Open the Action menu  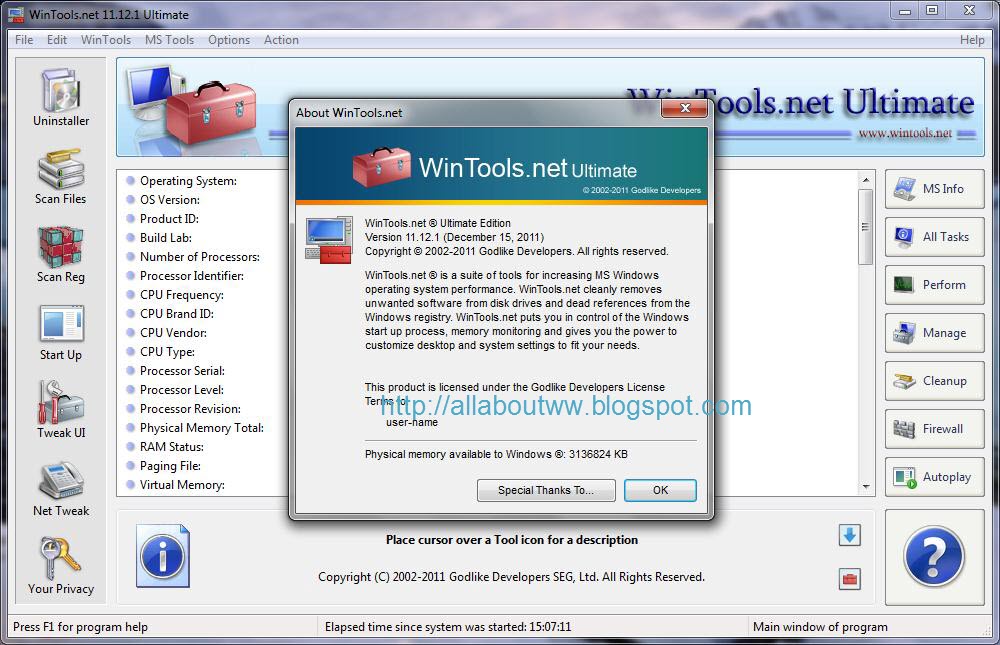click(x=281, y=40)
